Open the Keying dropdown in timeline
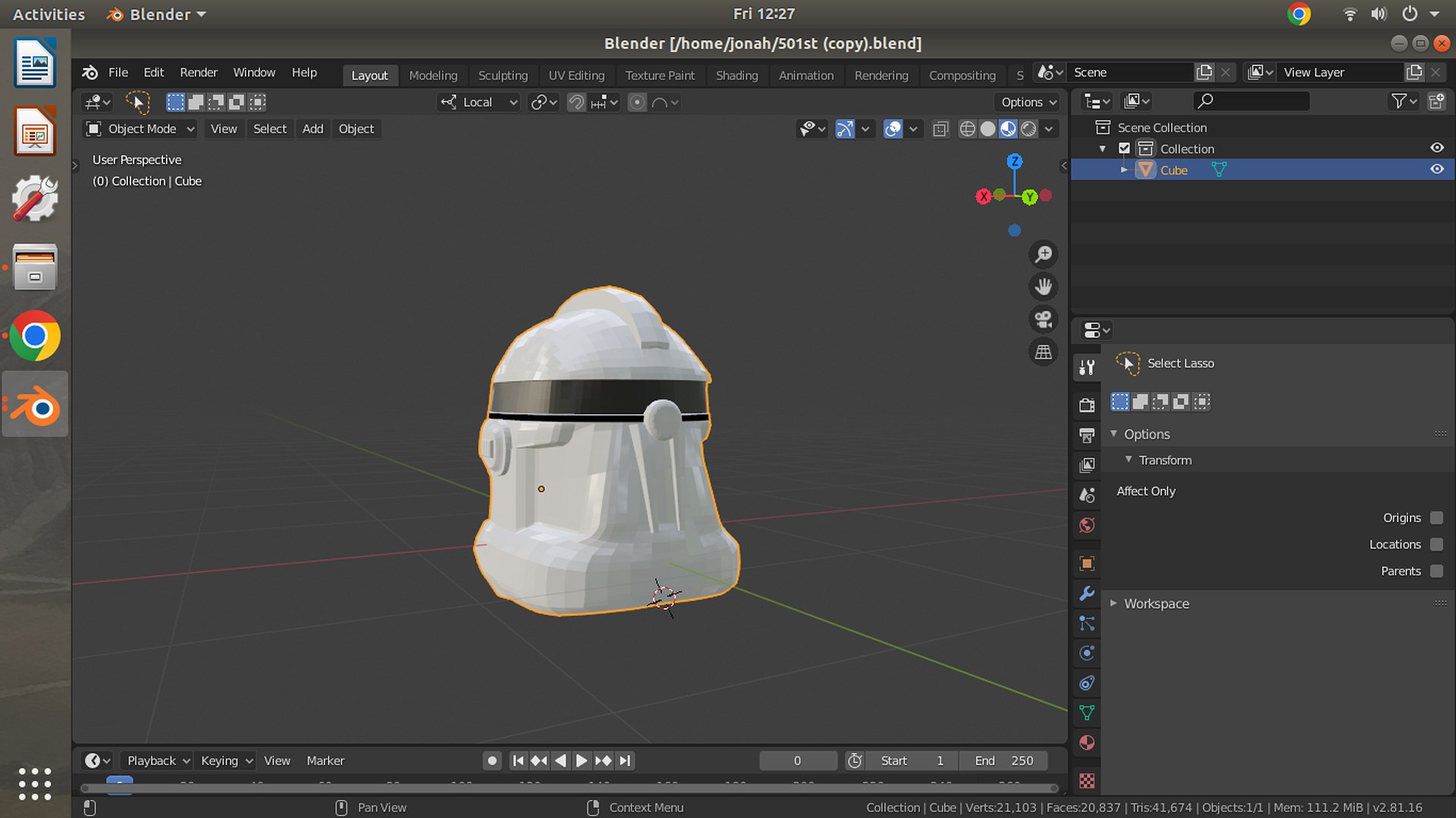1456x818 pixels. (x=226, y=760)
